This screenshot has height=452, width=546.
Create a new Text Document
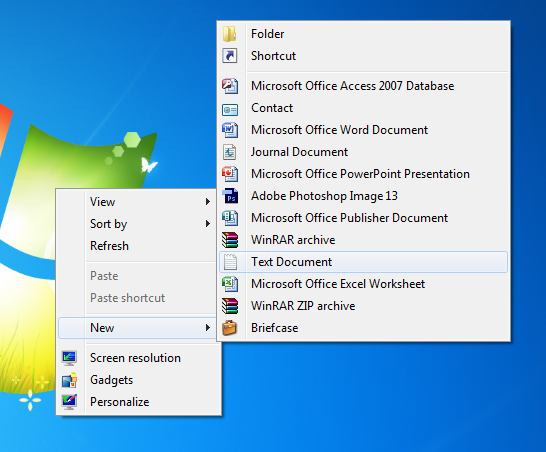364,262
